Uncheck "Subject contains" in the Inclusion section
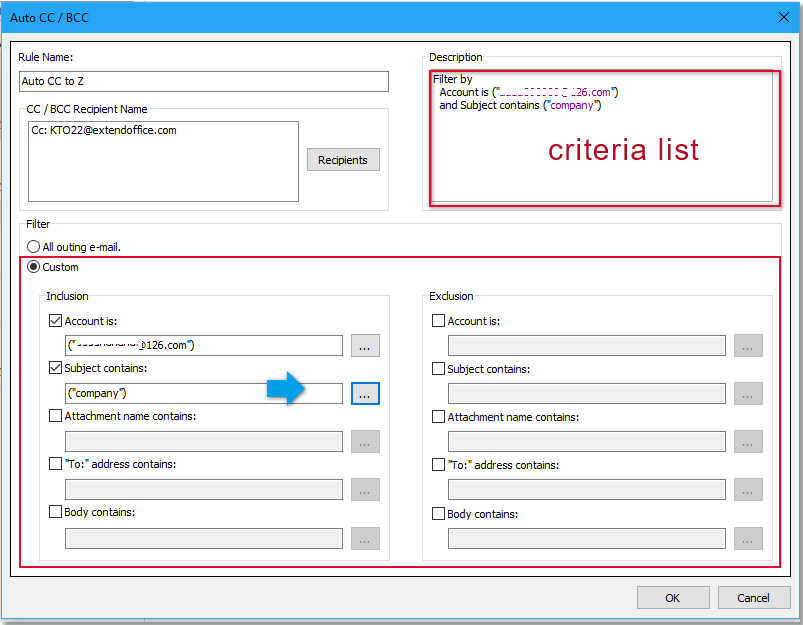This screenshot has height=625, width=803. click(55, 368)
